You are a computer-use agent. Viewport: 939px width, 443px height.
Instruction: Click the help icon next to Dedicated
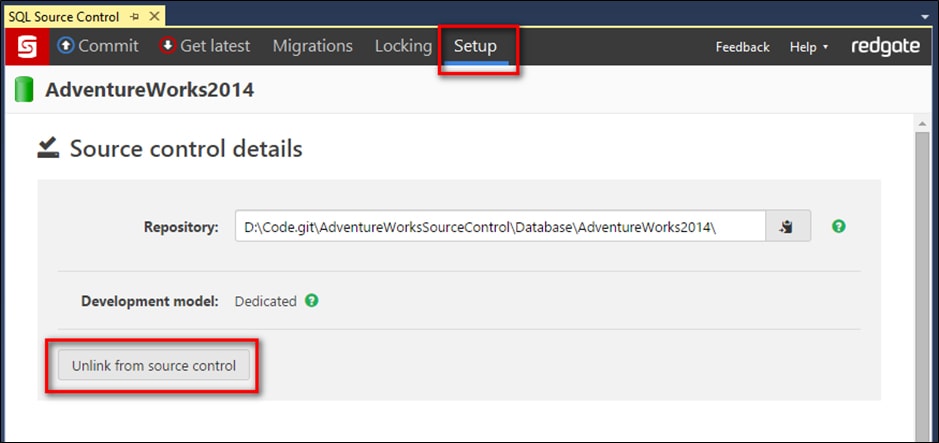pyautogui.click(x=311, y=301)
